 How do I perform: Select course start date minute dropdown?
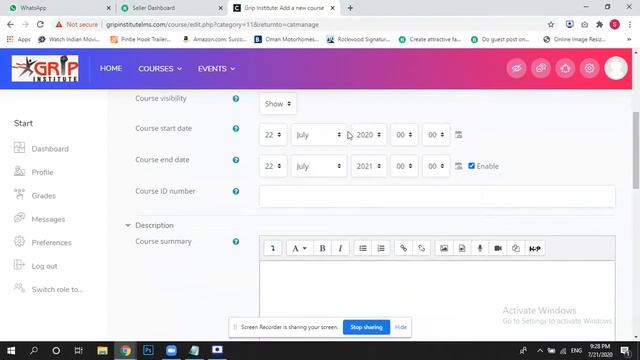[x=436, y=135]
